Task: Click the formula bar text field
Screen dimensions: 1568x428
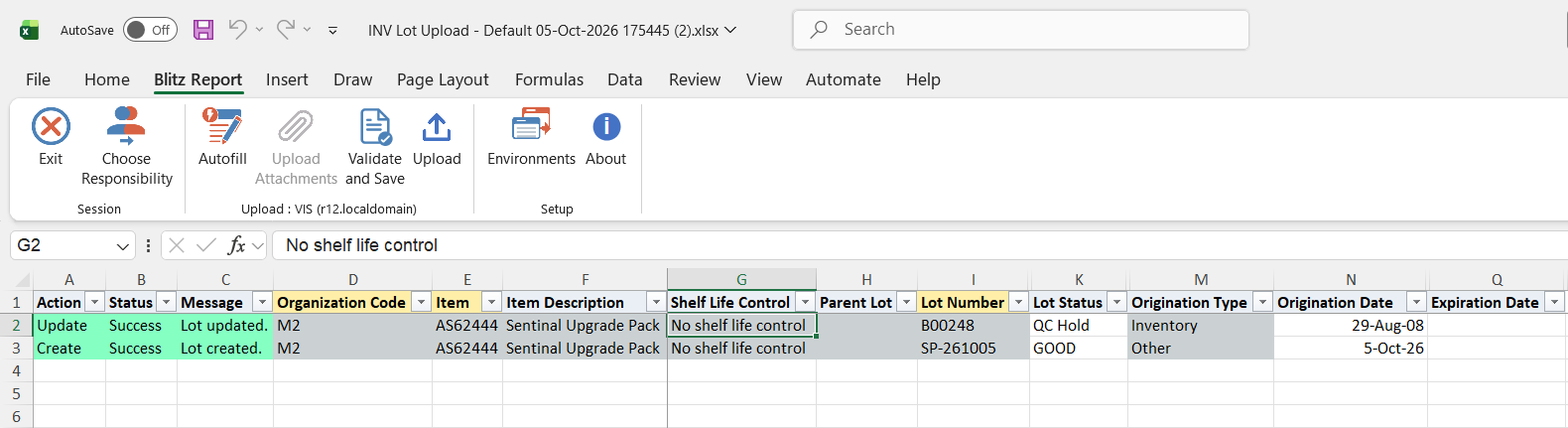Action: (x=920, y=245)
